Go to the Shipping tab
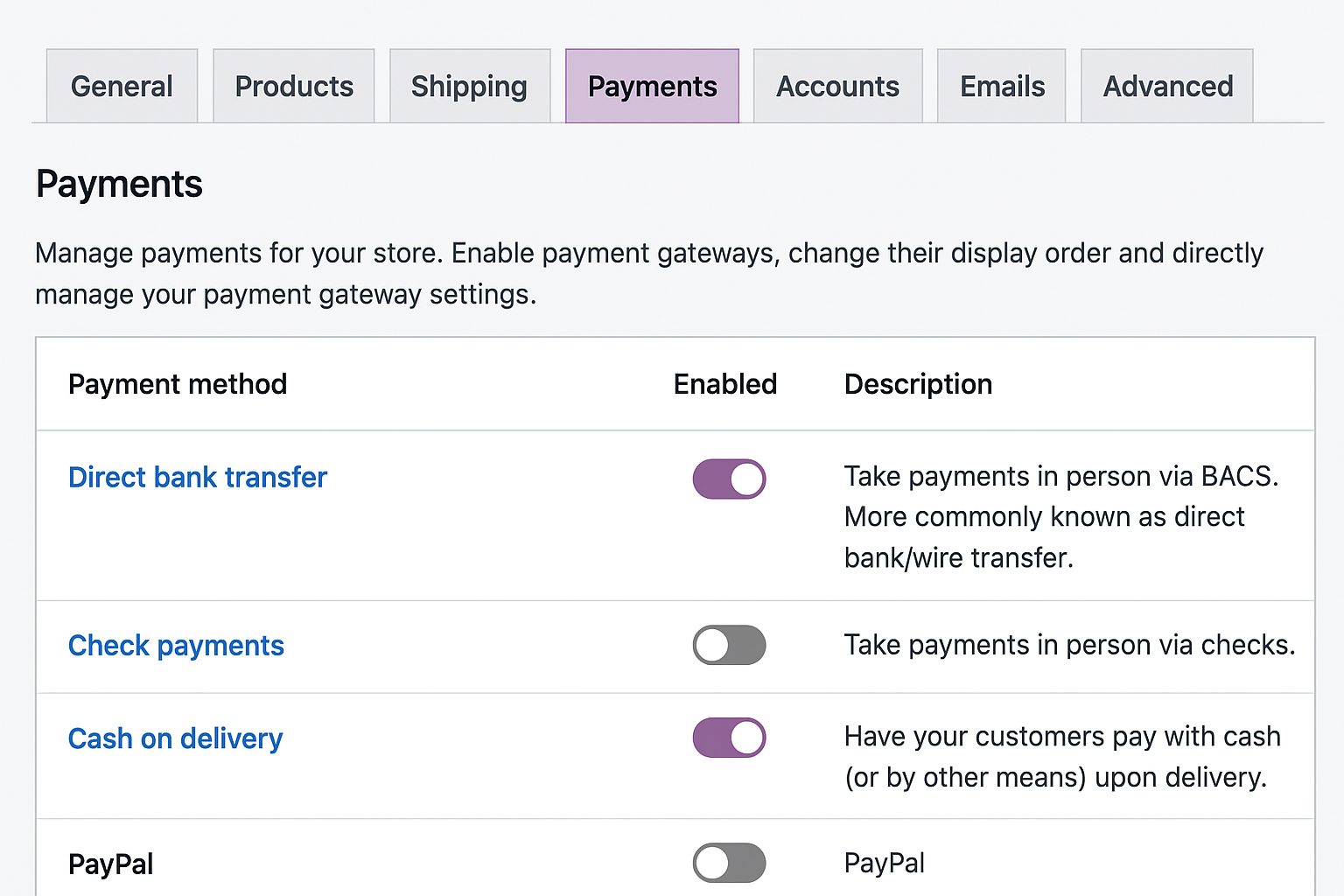Image resolution: width=1344 pixels, height=896 pixels. 469,87
